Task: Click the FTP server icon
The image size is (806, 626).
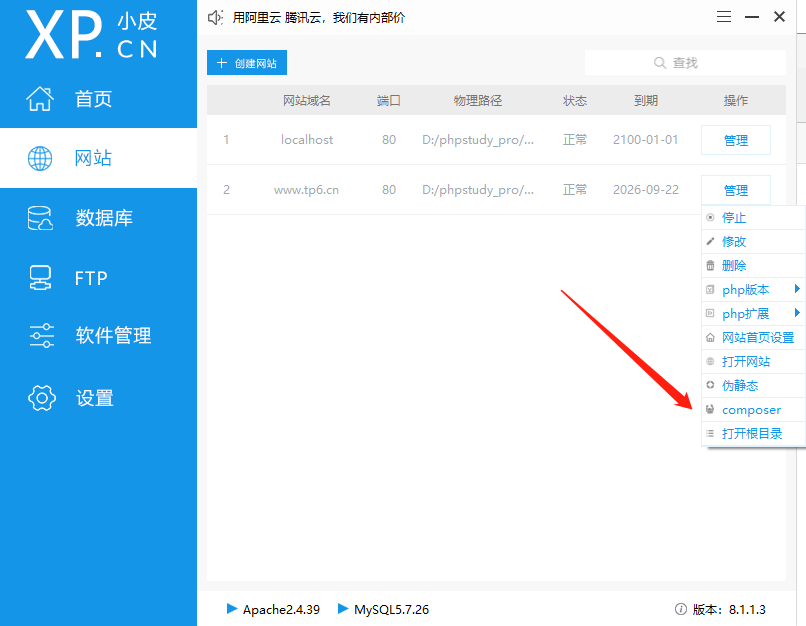Action: [x=40, y=278]
